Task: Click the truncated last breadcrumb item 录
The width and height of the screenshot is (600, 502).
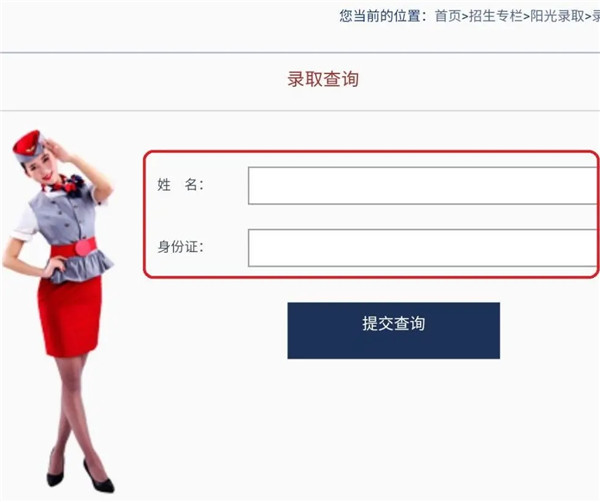Action: coord(596,16)
